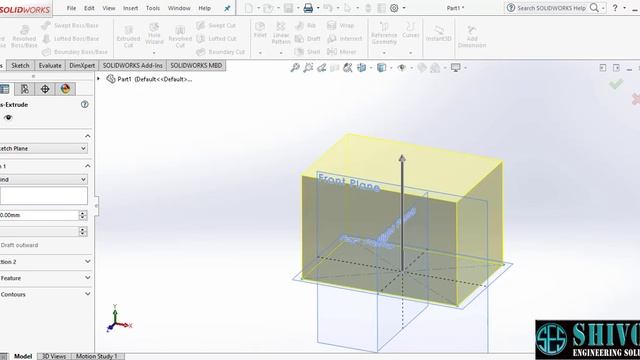Select the Intersect tool

click(x=344, y=38)
